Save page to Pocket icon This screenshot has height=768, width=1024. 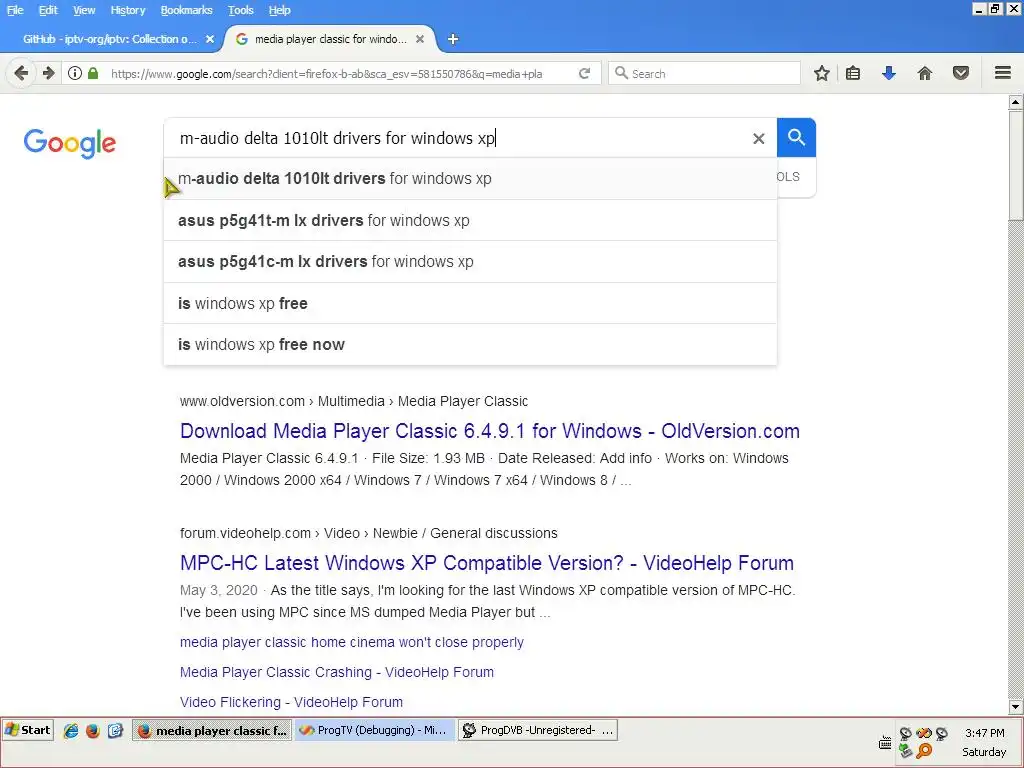961,73
